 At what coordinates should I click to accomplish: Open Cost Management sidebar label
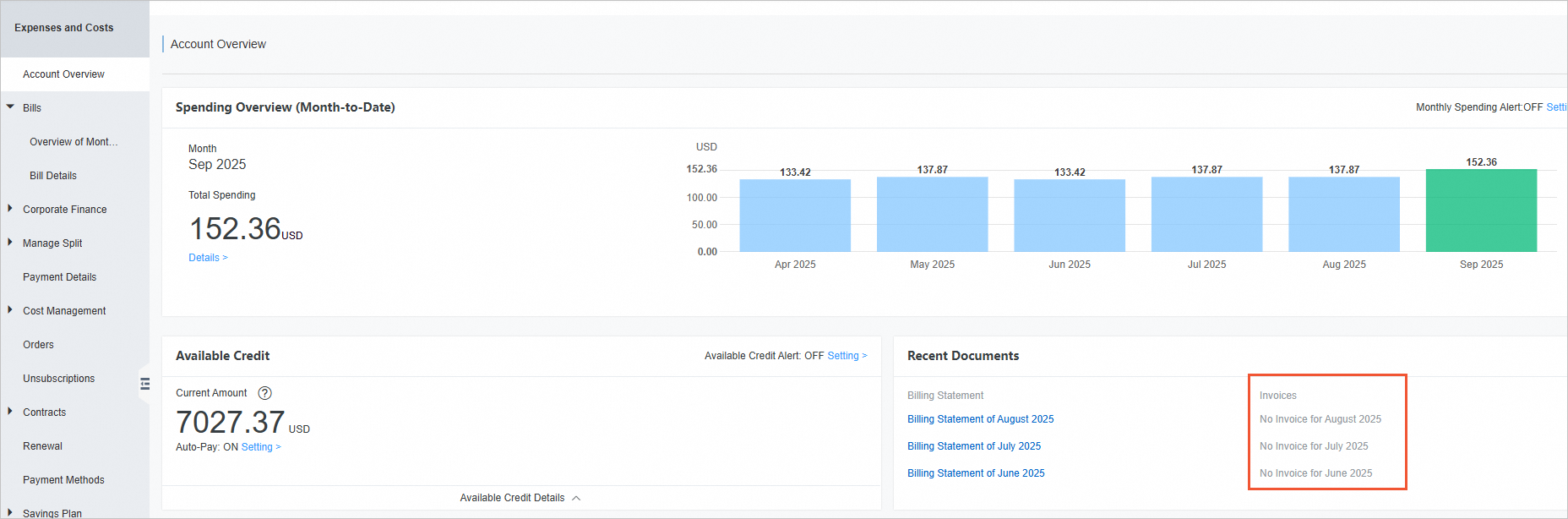64,311
